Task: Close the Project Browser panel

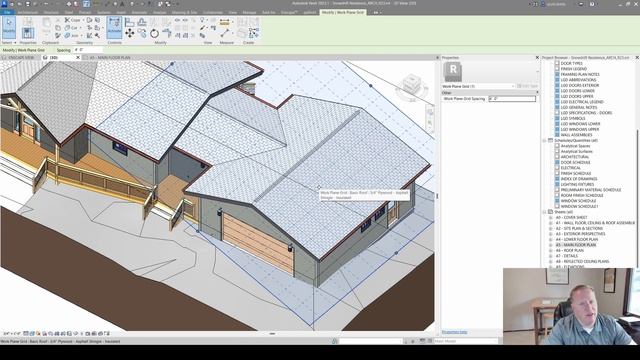Action: pos(637,58)
